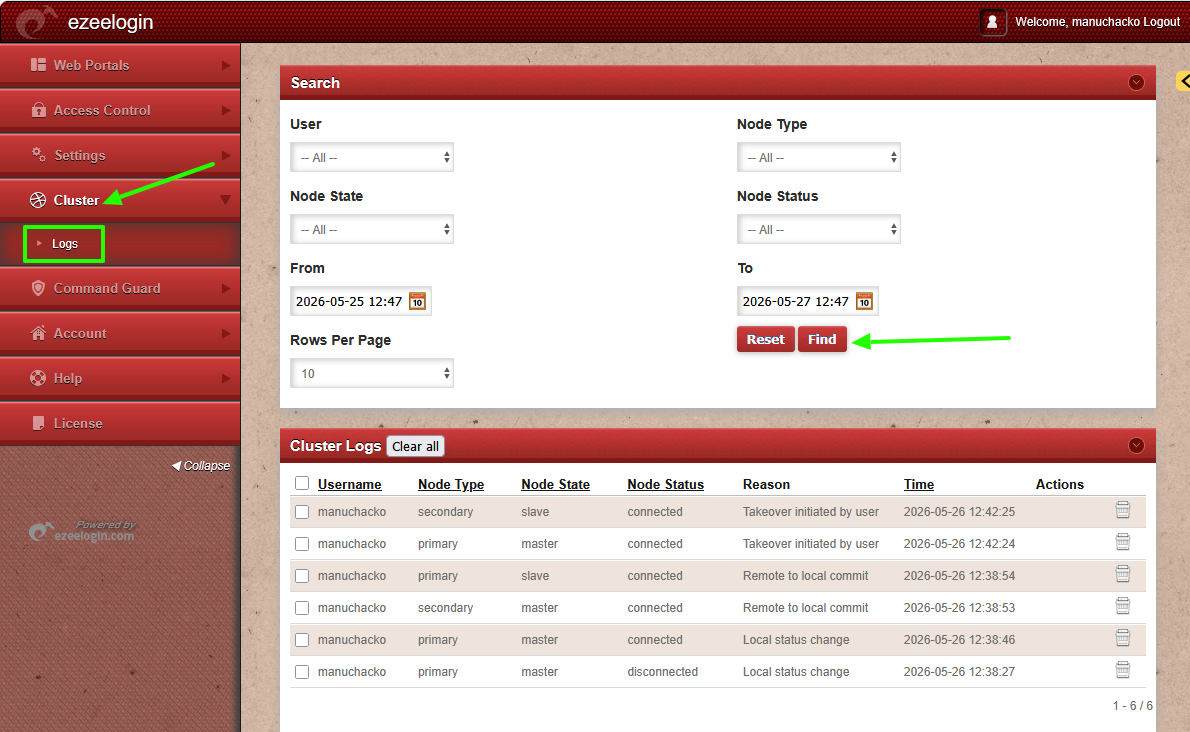The height and width of the screenshot is (732, 1190).
Task: Click the Cluster globe icon
Action: (x=38, y=199)
